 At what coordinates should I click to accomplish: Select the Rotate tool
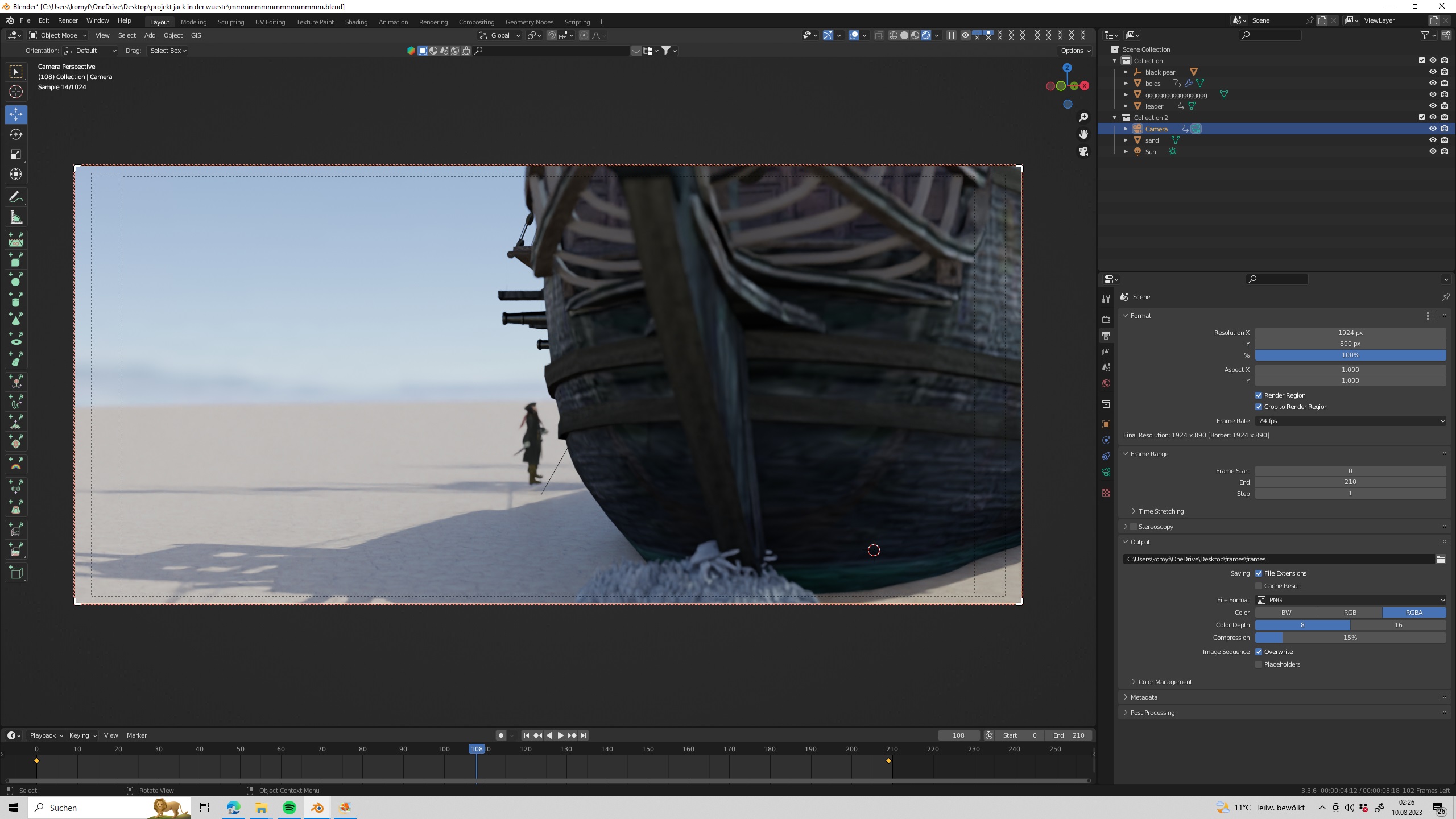click(x=16, y=134)
